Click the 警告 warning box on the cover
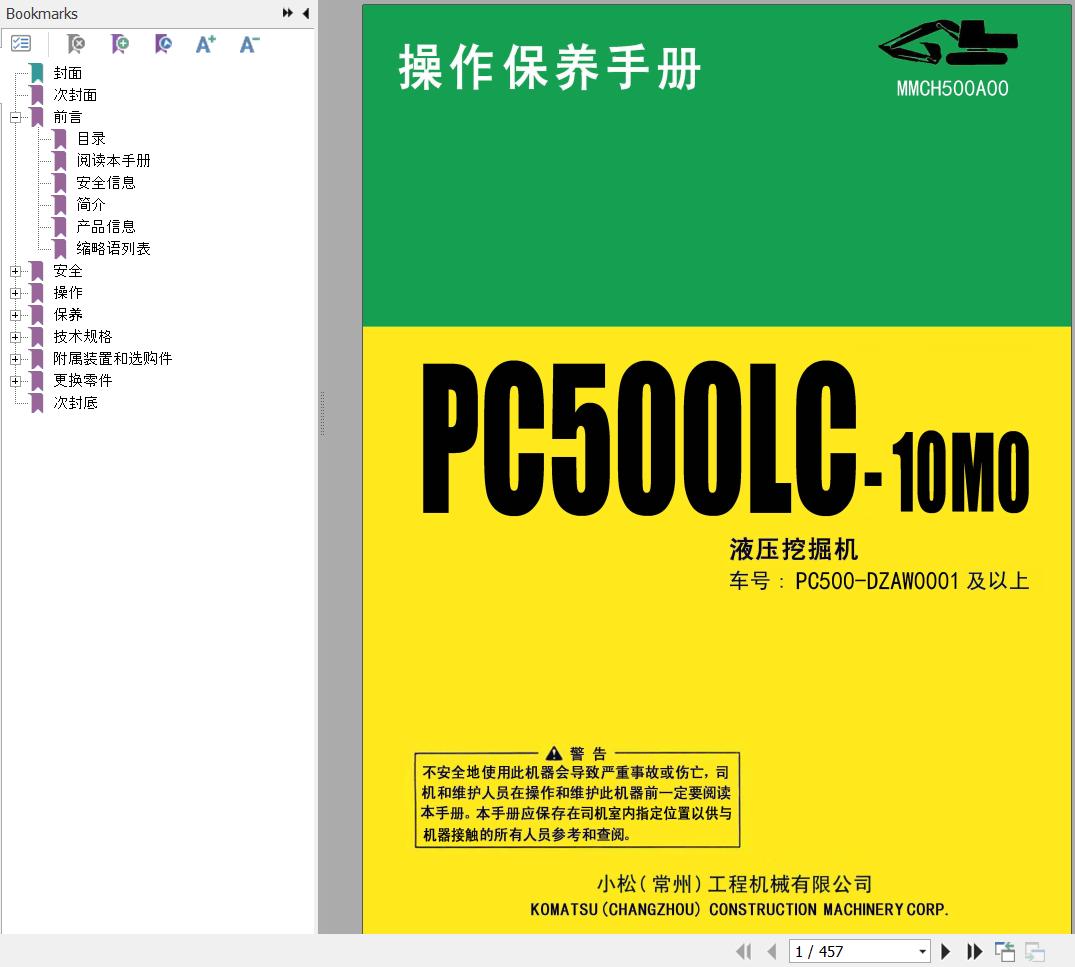This screenshot has height=967, width=1075. pos(577,798)
